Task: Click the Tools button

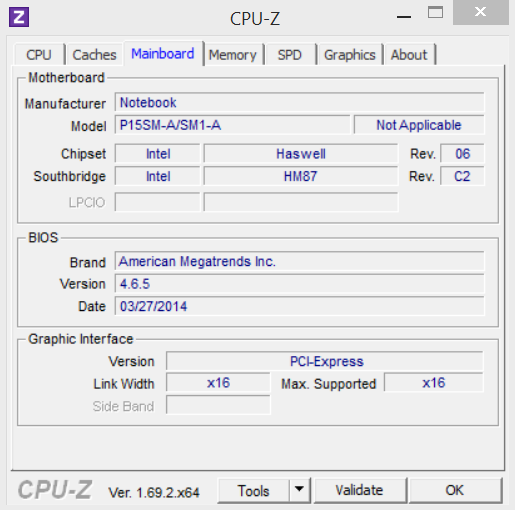Action: [253, 490]
